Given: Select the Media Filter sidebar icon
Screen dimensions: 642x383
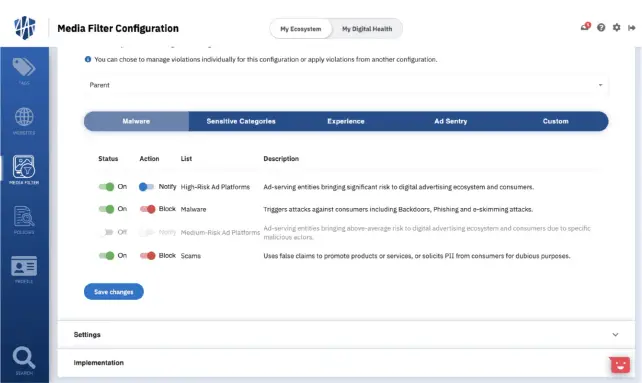Looking at the screenshot, I should [x=24, y=170].
